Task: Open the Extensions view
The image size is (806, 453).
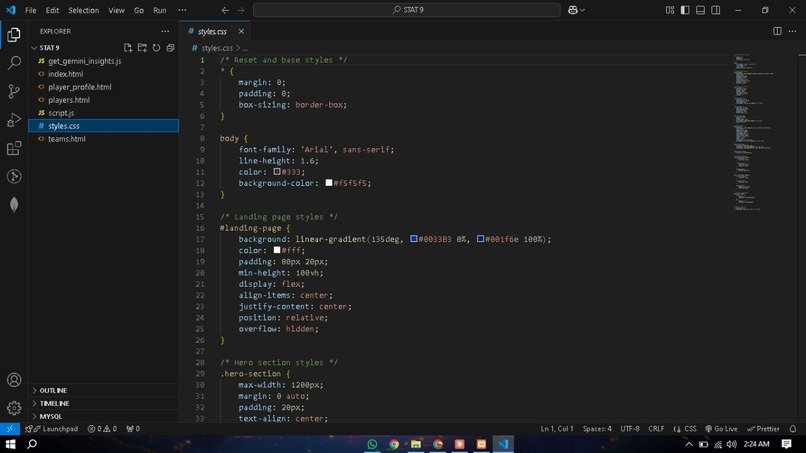Action: 14,148
